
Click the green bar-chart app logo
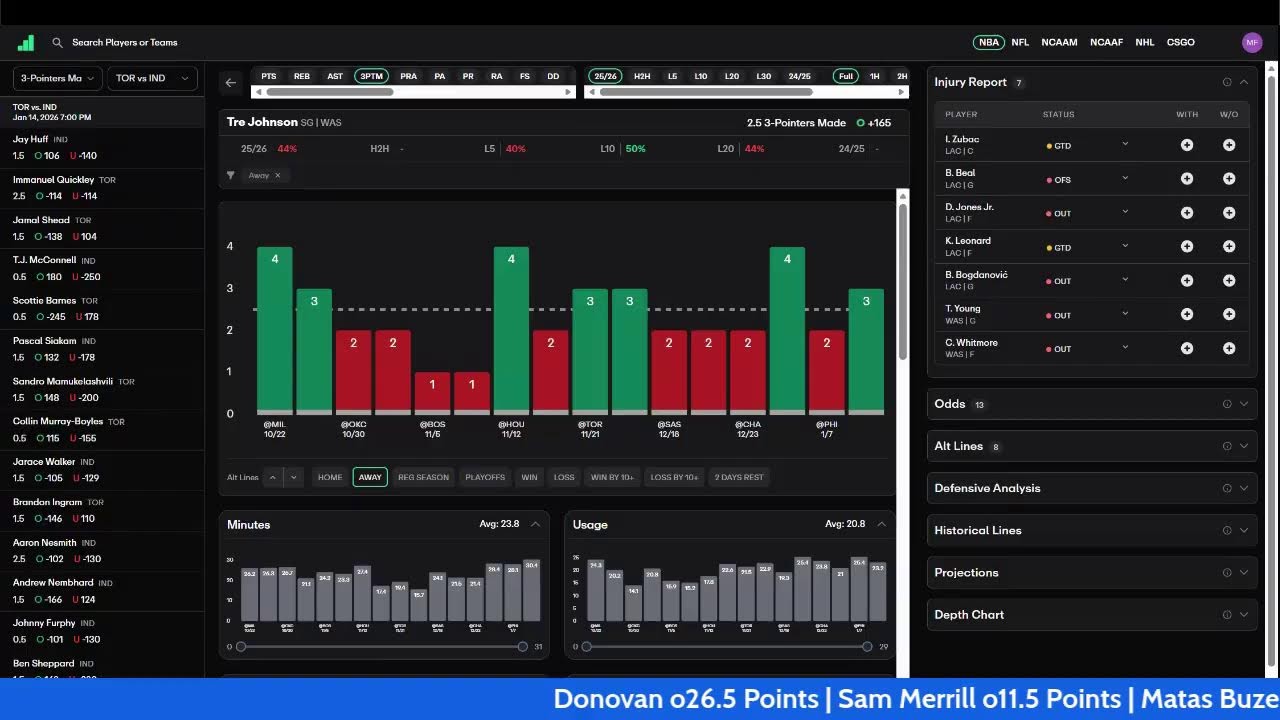click(x=26, y=43)
